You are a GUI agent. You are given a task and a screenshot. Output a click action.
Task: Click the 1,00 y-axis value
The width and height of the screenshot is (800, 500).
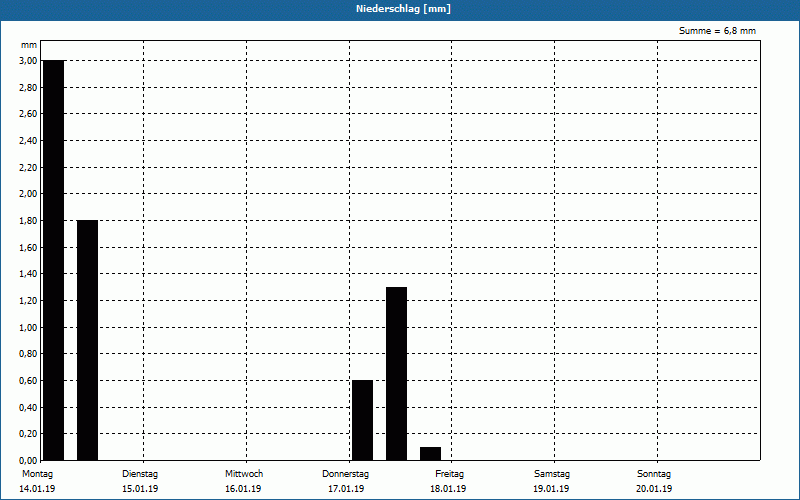[28, 327]
